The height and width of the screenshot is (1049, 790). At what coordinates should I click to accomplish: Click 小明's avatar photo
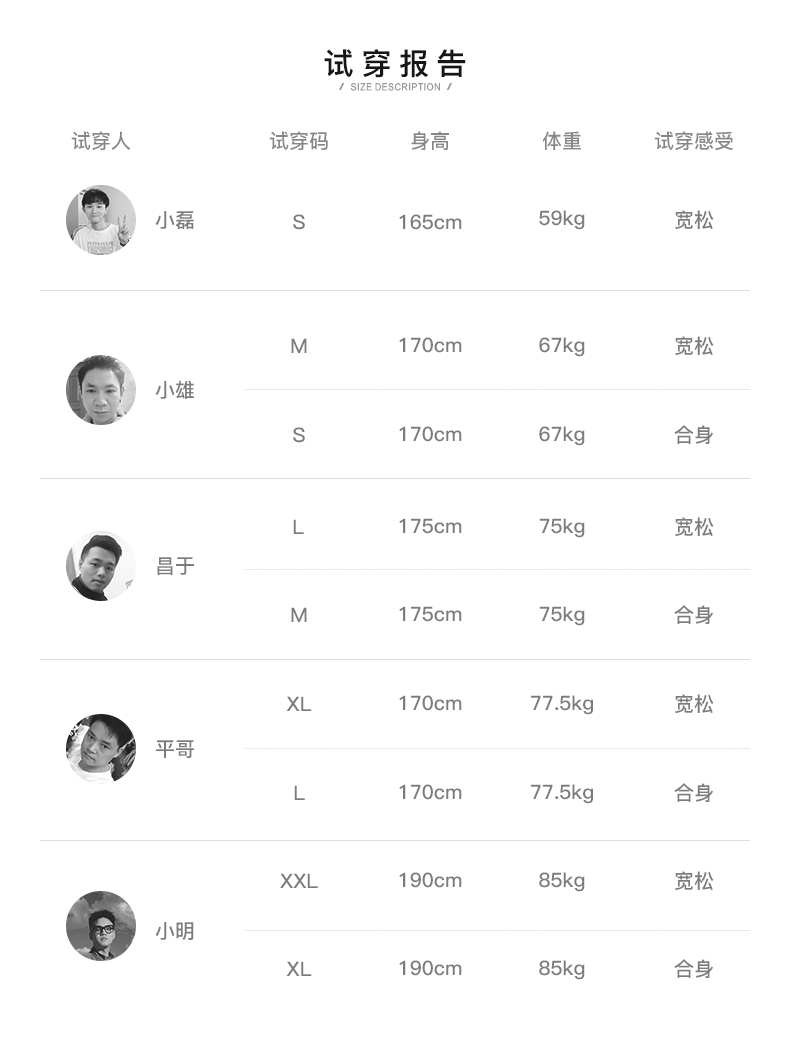(x=101, y=926)
